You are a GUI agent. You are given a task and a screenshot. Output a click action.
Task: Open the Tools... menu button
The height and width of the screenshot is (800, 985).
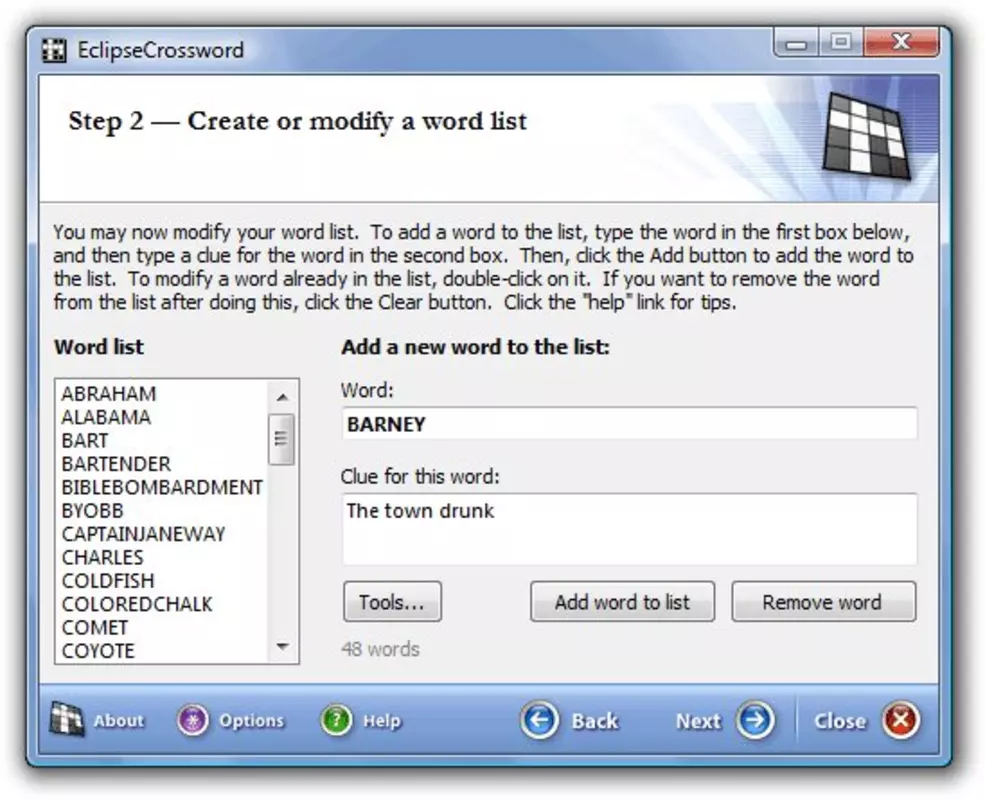[x=392, y=602]
